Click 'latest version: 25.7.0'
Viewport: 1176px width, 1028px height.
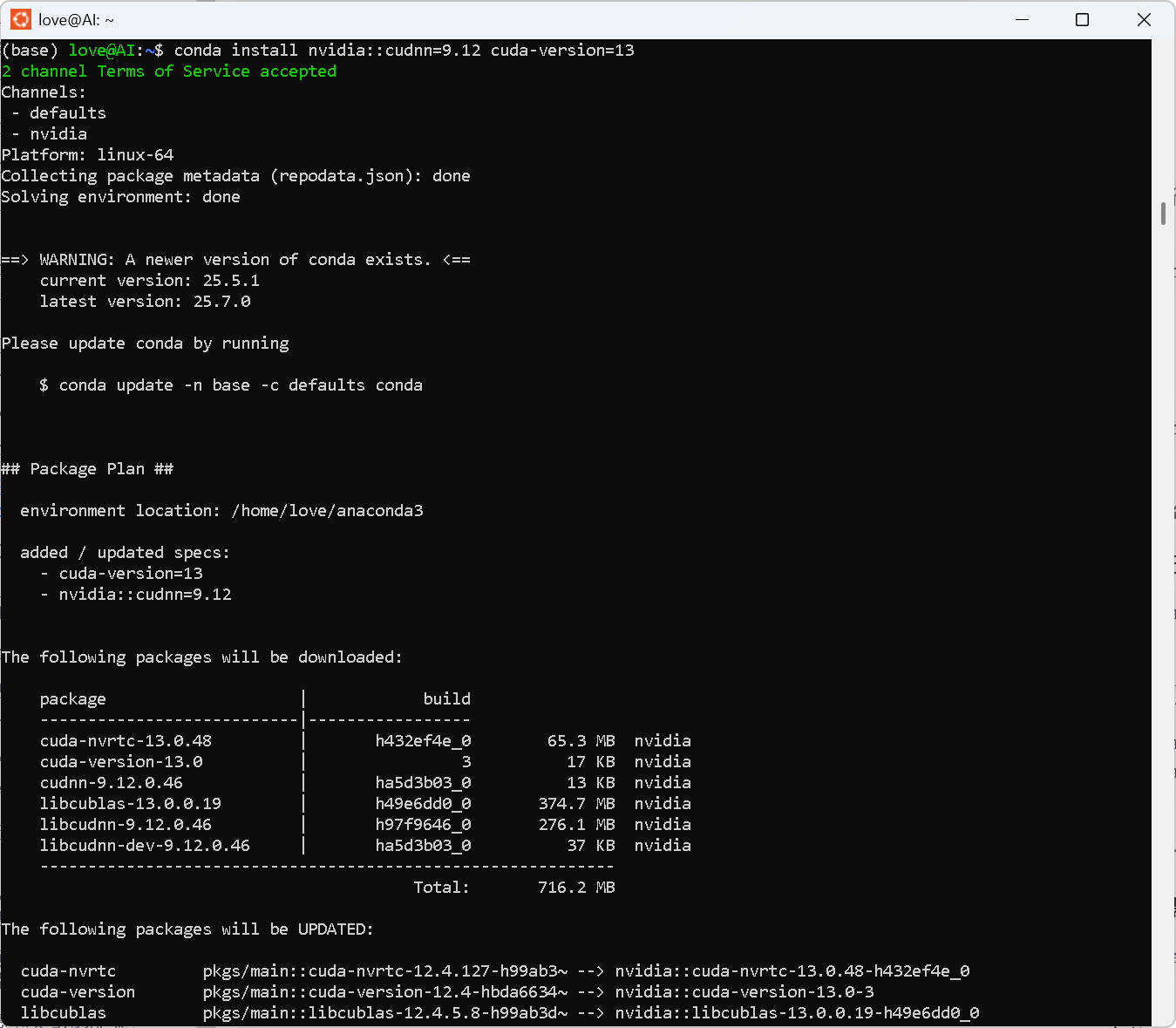tap(146, 302)
